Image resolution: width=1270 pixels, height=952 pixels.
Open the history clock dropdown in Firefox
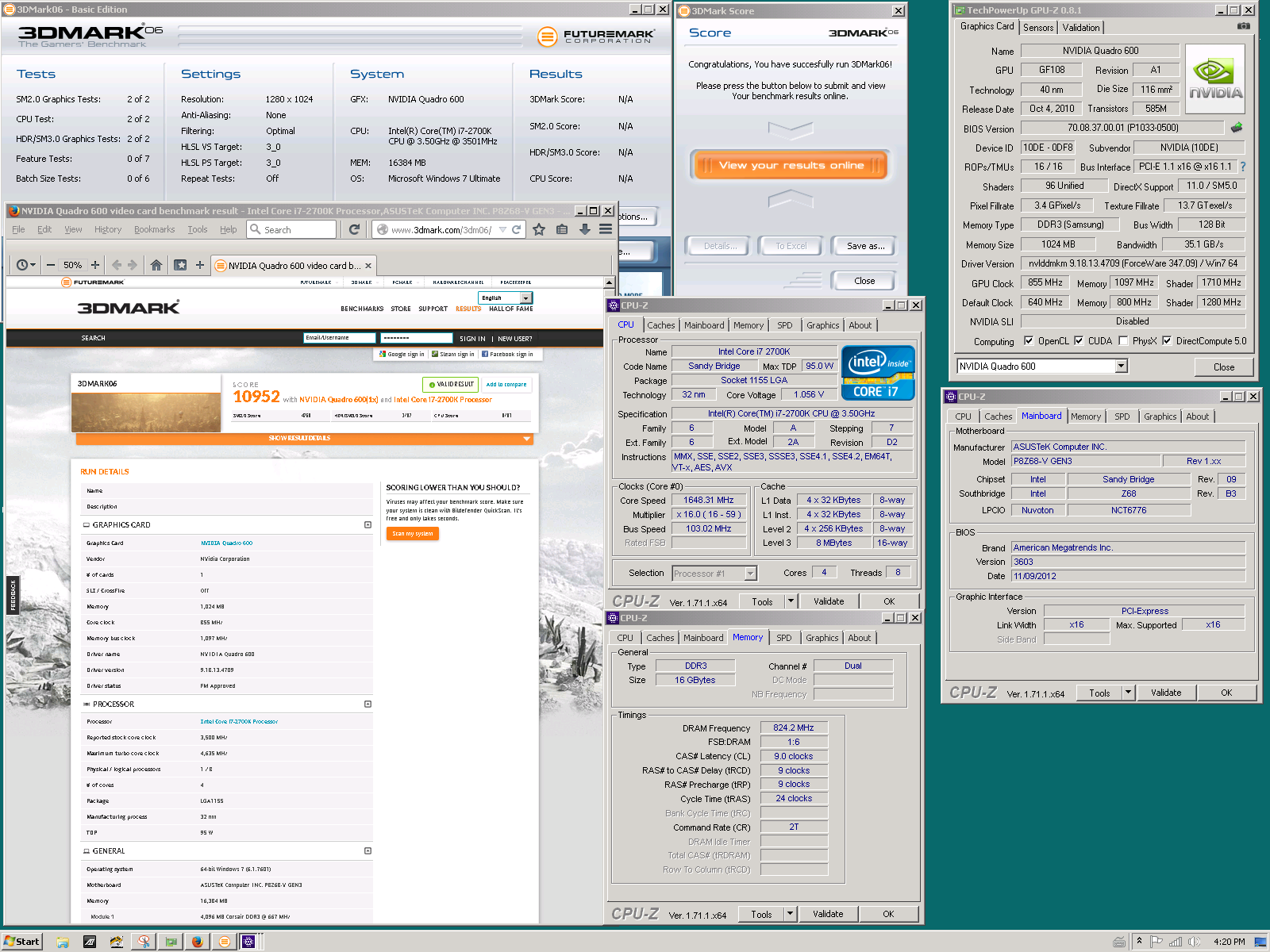tap(26, 265)
